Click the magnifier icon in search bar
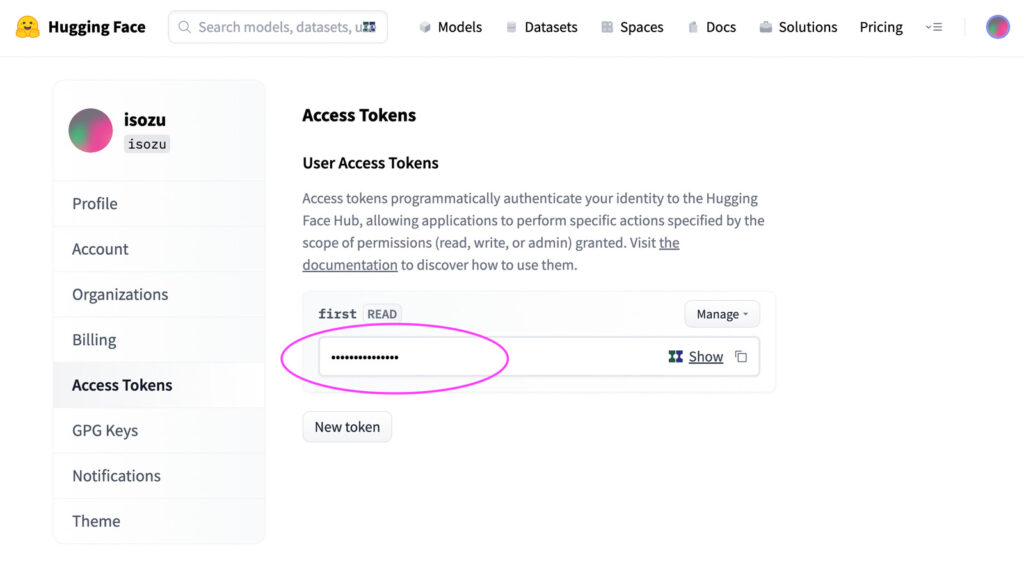This screenshot has height=573, width=1024. point(184,27)
